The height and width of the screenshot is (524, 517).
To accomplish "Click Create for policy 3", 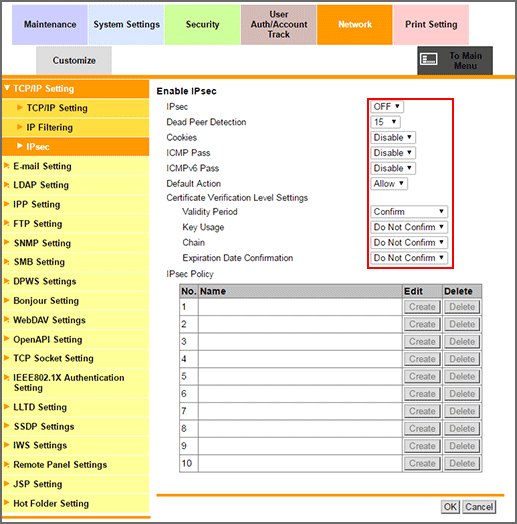I will point(422,342).
